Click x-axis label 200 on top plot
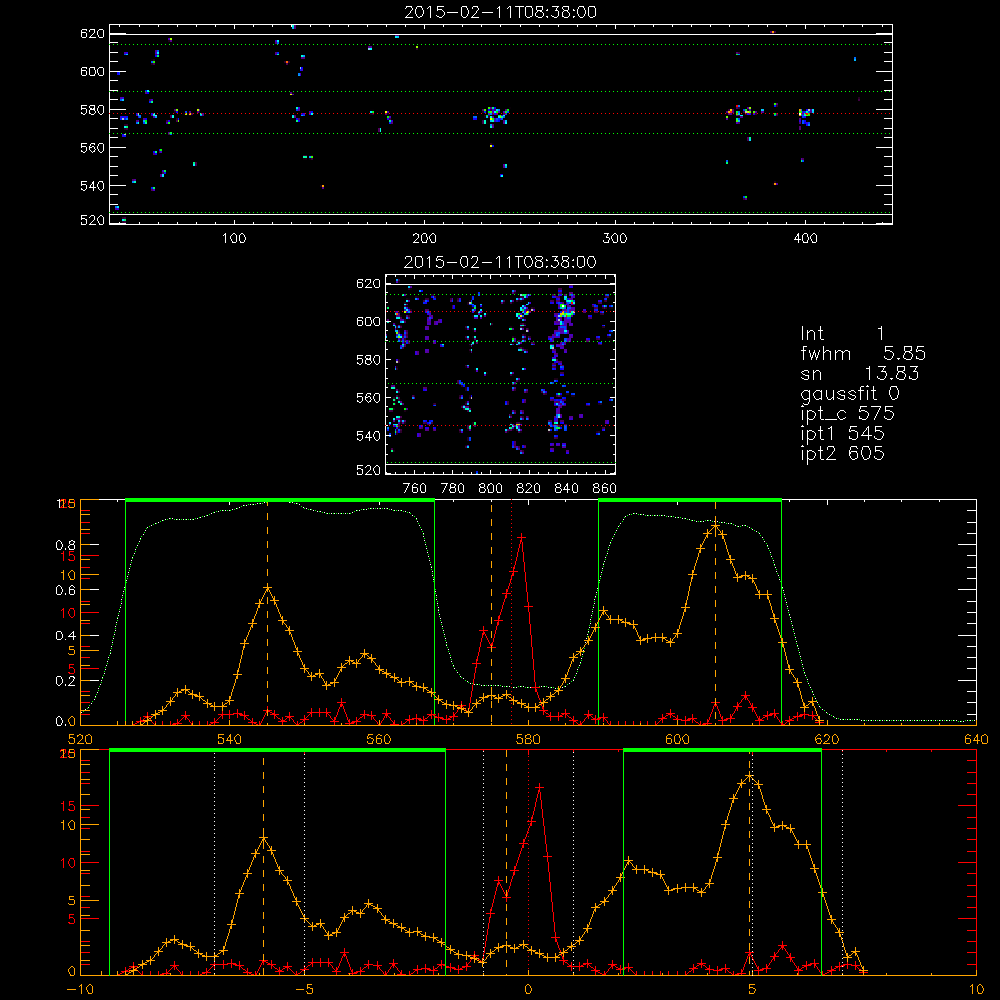The image size is (1000, 1000). tap(424, 239)
